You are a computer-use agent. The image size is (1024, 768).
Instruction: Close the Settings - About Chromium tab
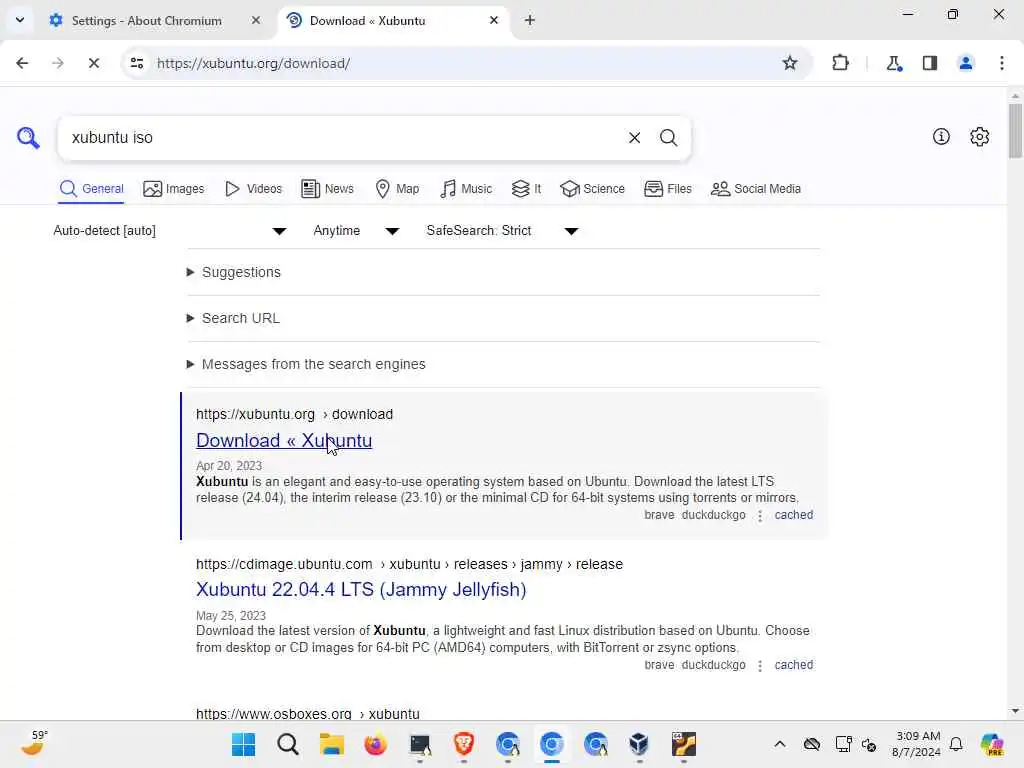(256, 20)
